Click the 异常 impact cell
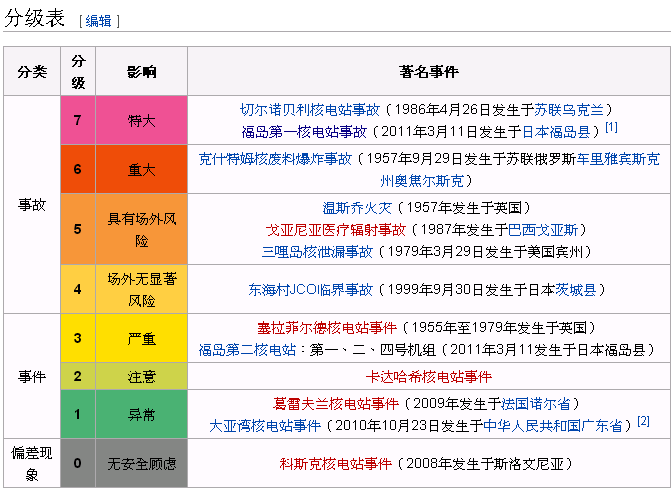 click(x=141, y=414)
